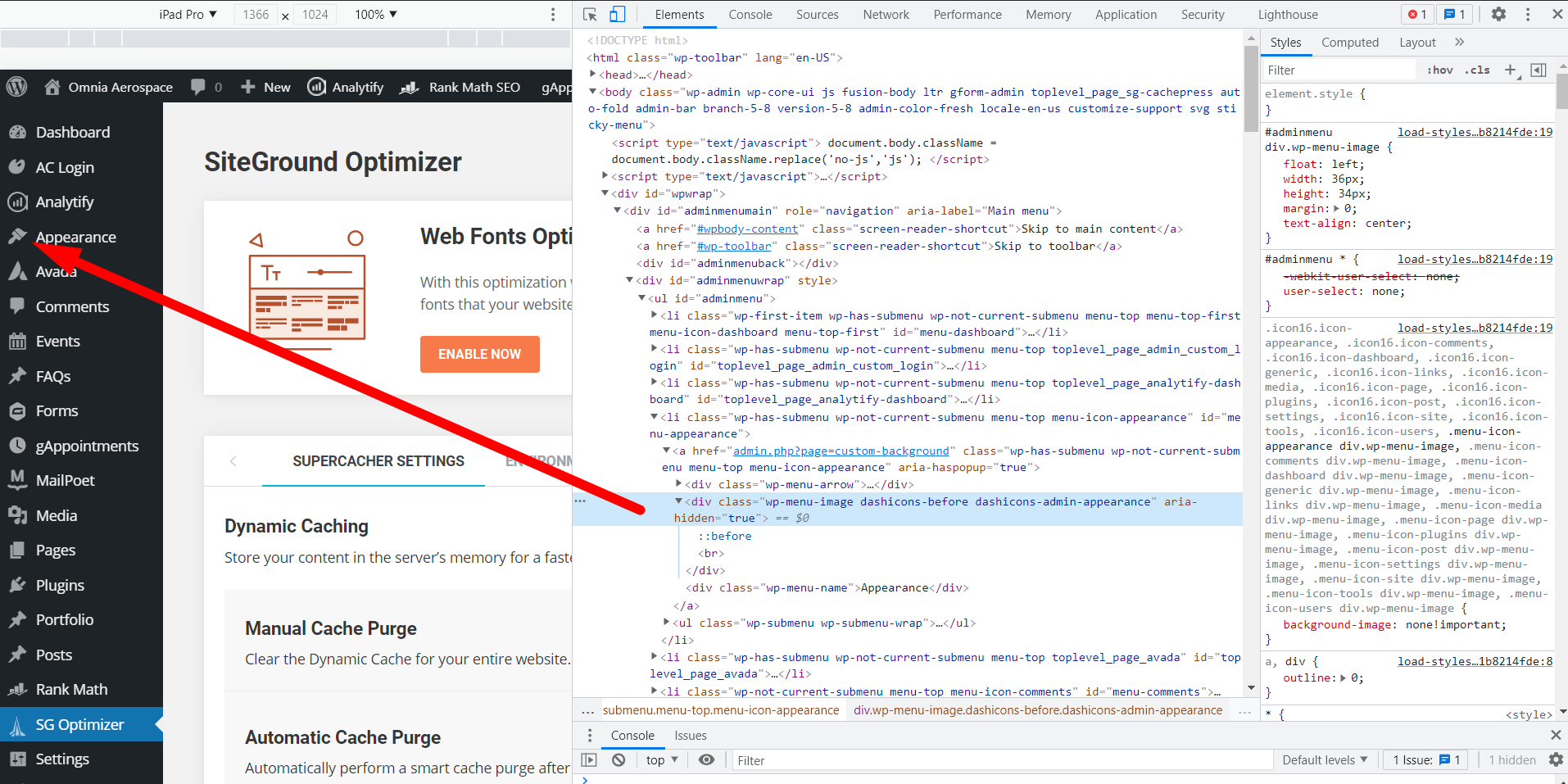Screen dimensions: 1568x784
Task: Click the Portfolio pin icon
Action: pos(17,619)
